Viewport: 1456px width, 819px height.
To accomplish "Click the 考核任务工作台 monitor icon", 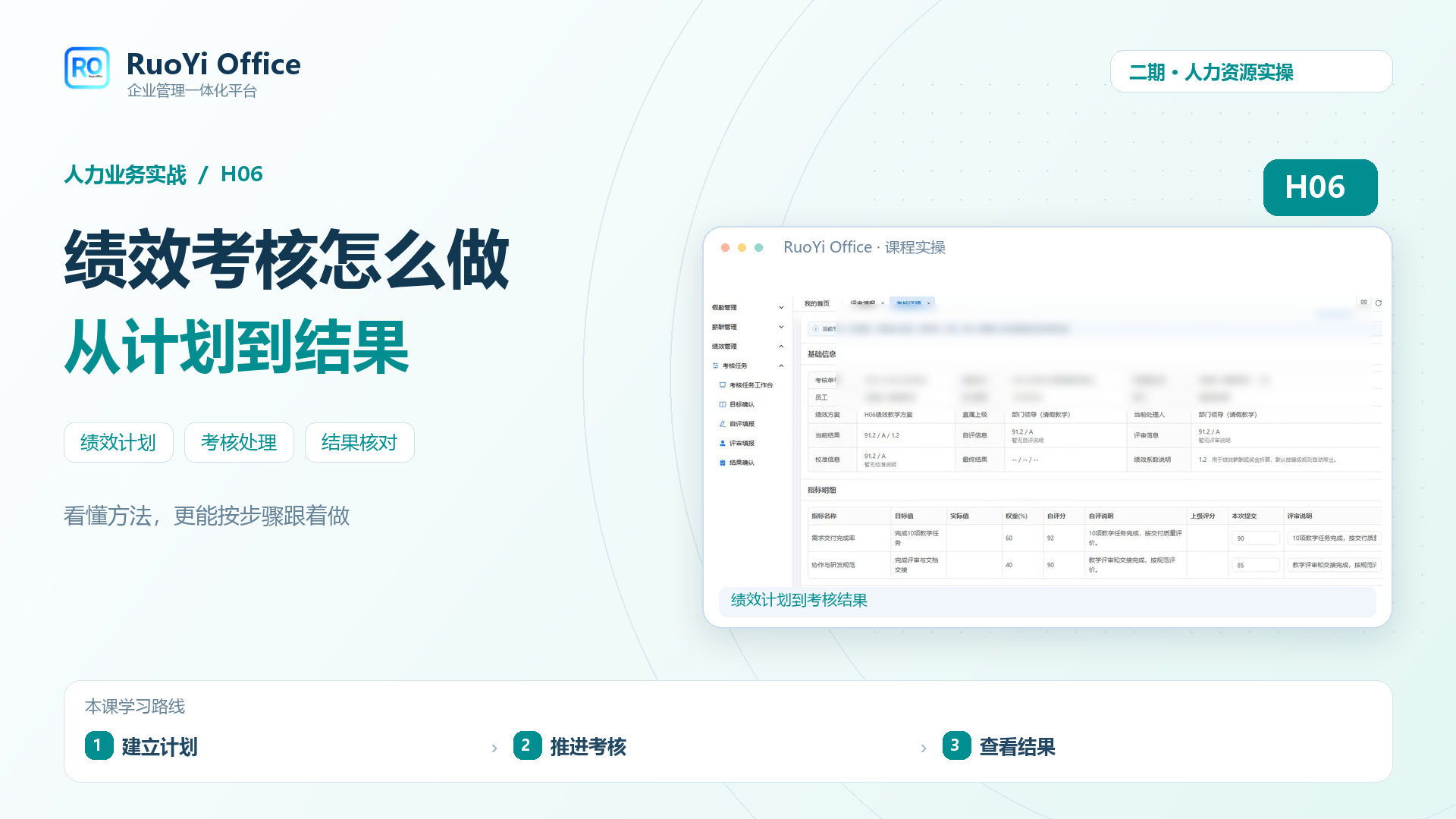I will click(x=723, y=385).
